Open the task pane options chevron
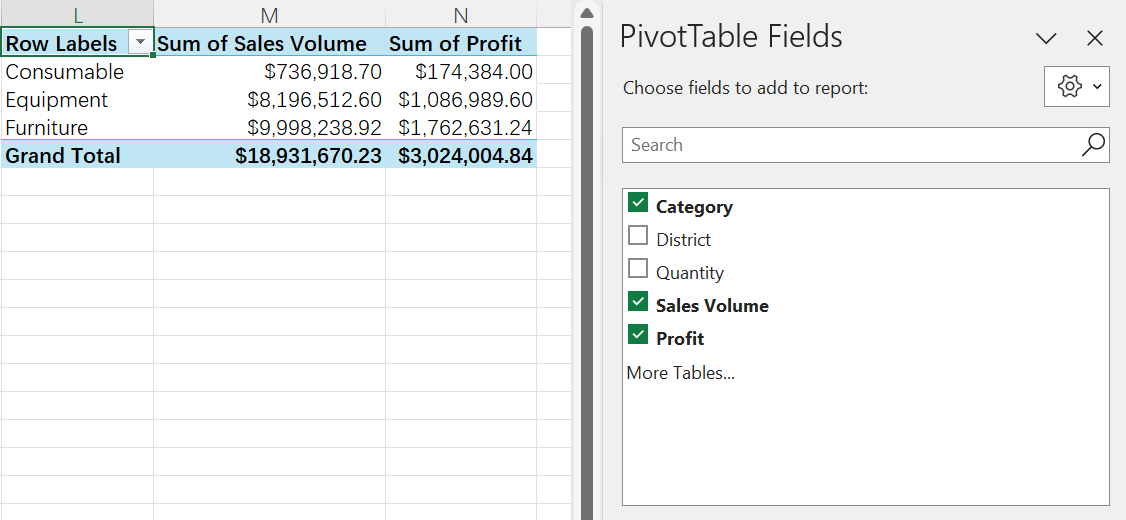1126x520 pixels. click(x=1046, y=39)
